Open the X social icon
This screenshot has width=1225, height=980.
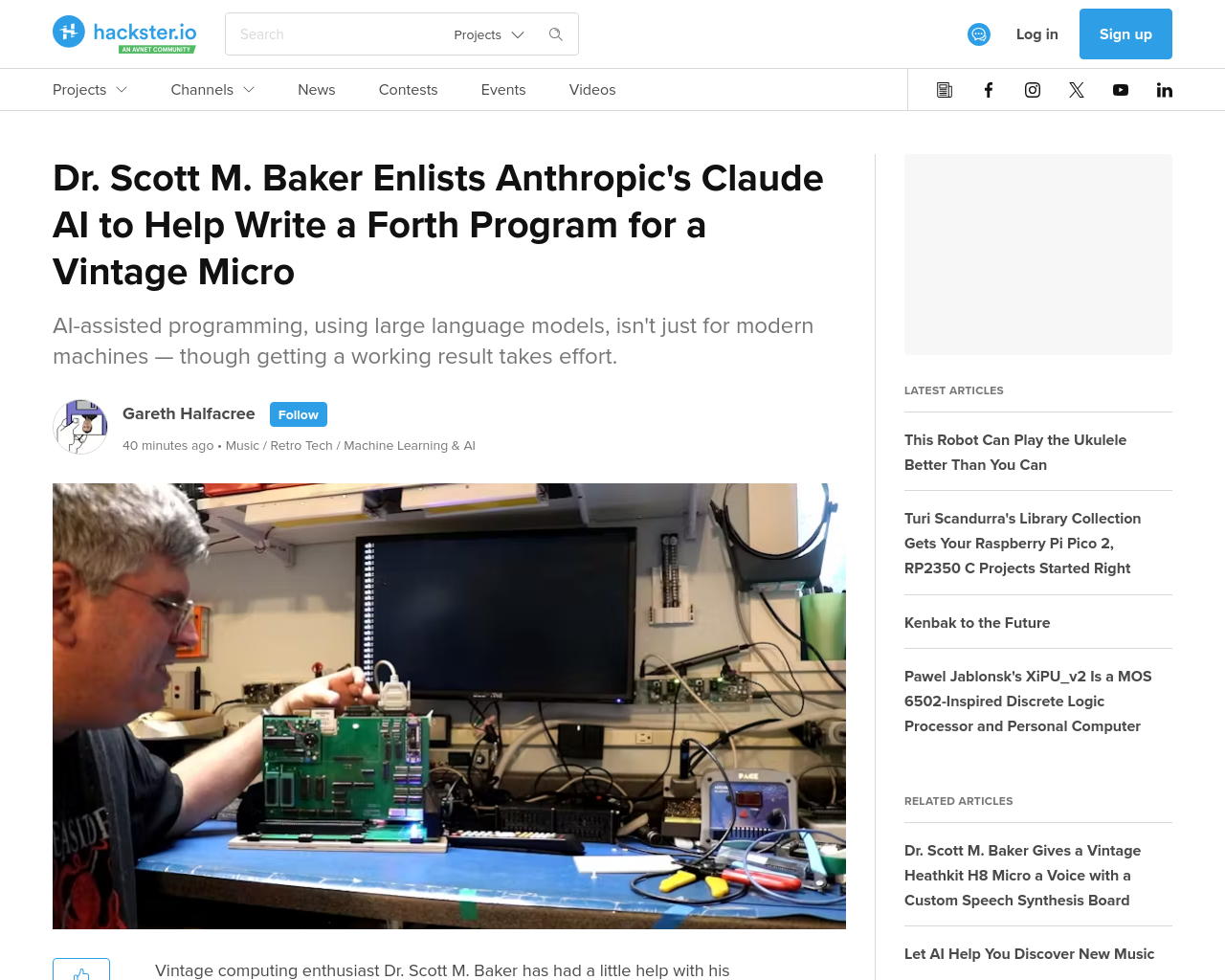click(1077, 90)
